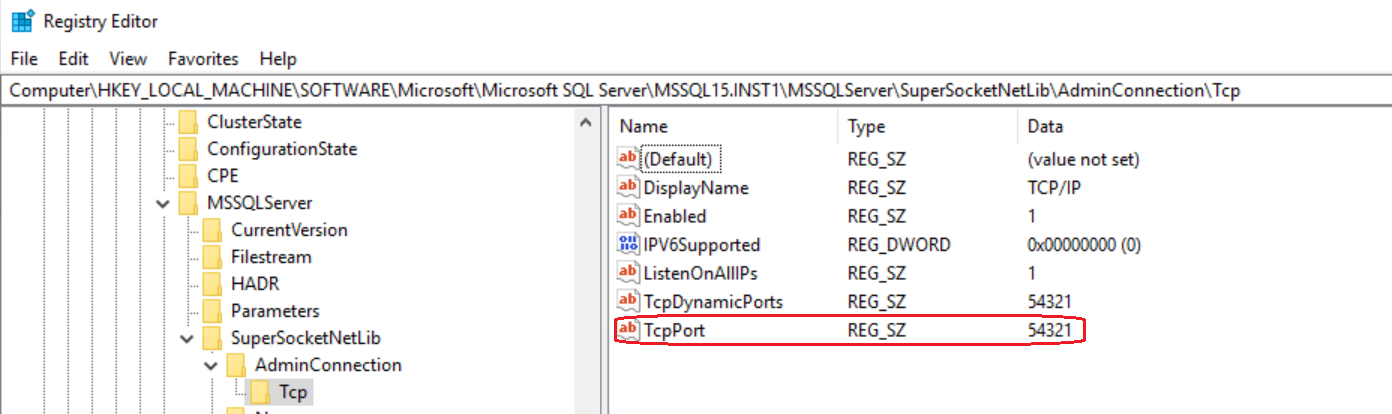Select the ConfigurationState key
This screenshot has height=414, width=1392.
[x=282, y=149]
